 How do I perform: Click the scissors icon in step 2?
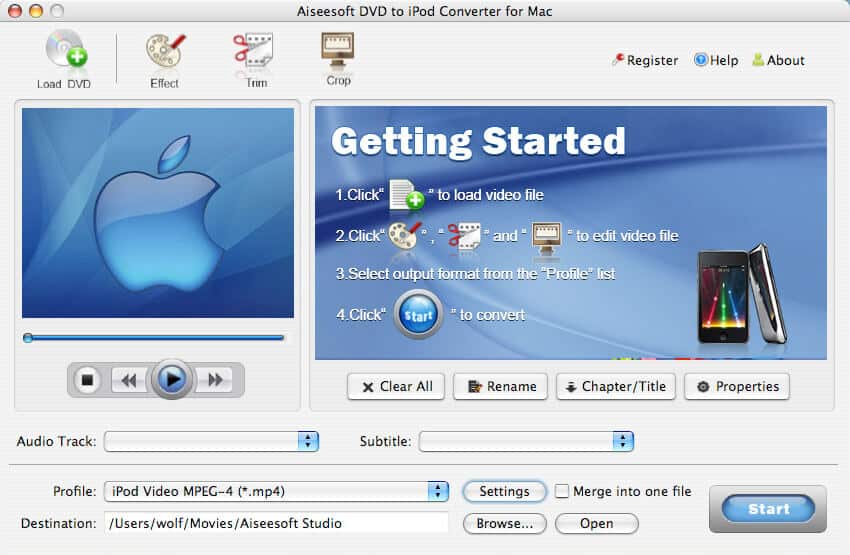pos(464,236)
